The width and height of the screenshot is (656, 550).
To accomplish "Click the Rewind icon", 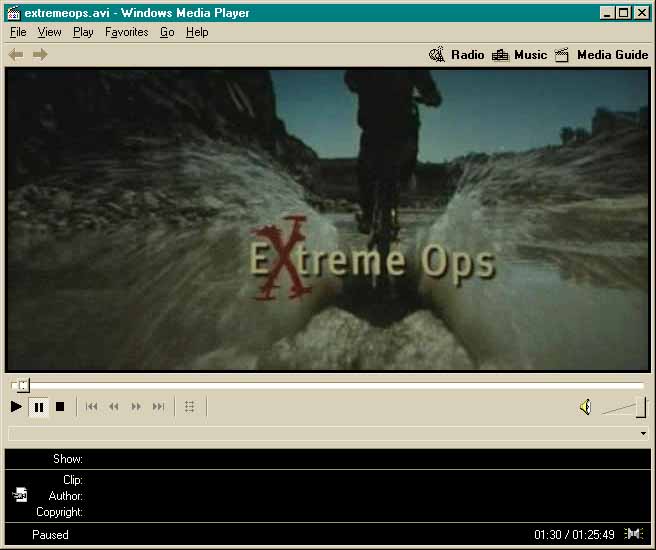I will 113,407.
